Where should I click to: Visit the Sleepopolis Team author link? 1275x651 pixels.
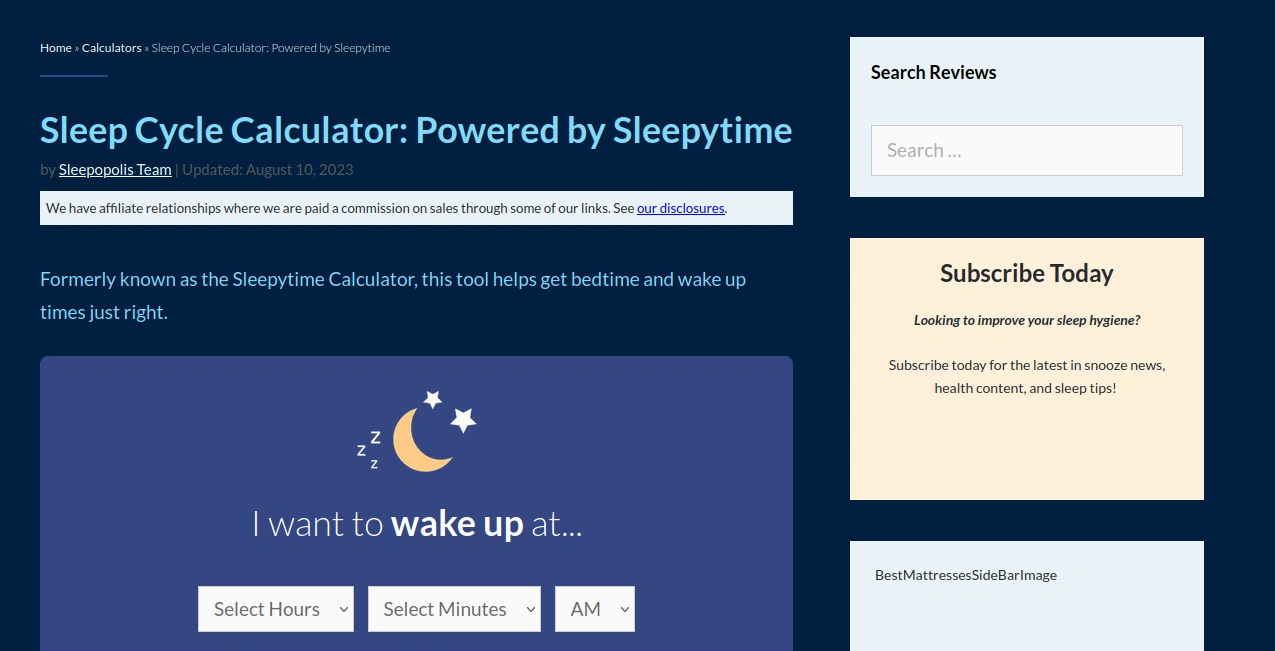(x=115, y=170)
